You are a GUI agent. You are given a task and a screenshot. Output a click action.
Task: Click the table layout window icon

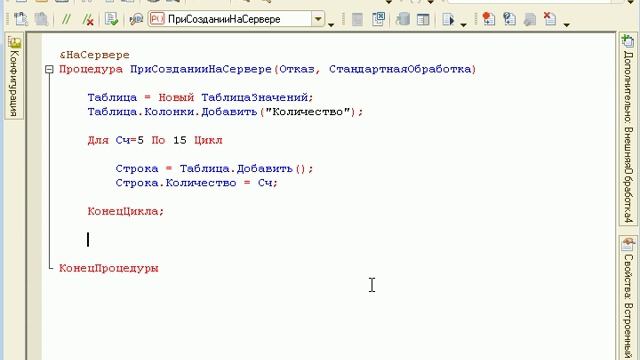coord(423,19)
